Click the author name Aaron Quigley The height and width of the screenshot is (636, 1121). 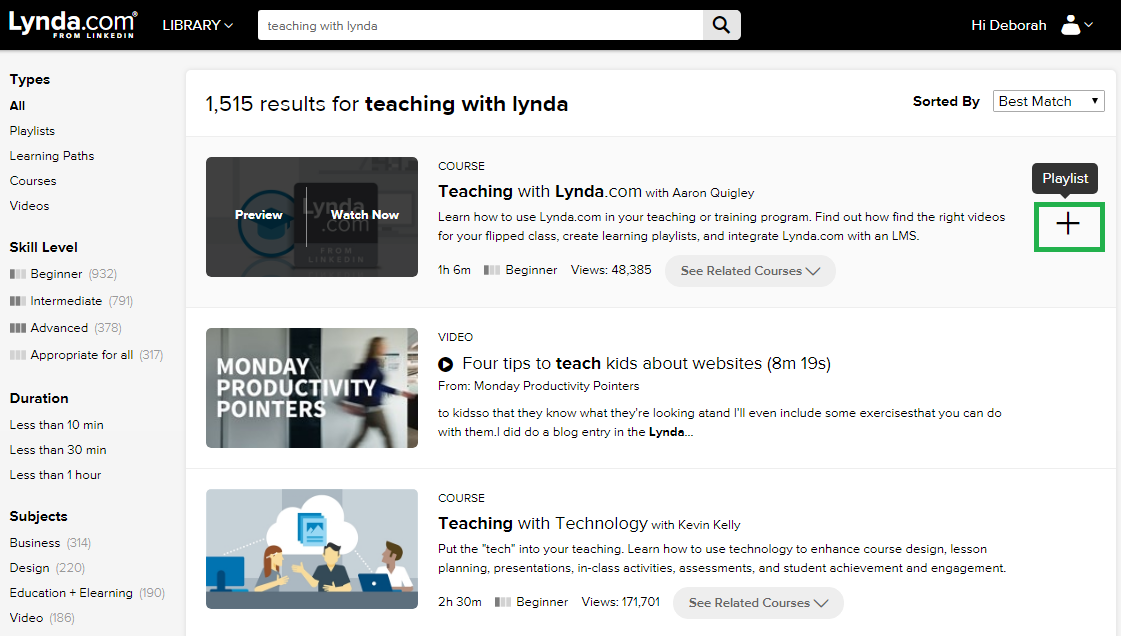click(x=713, y=193)
